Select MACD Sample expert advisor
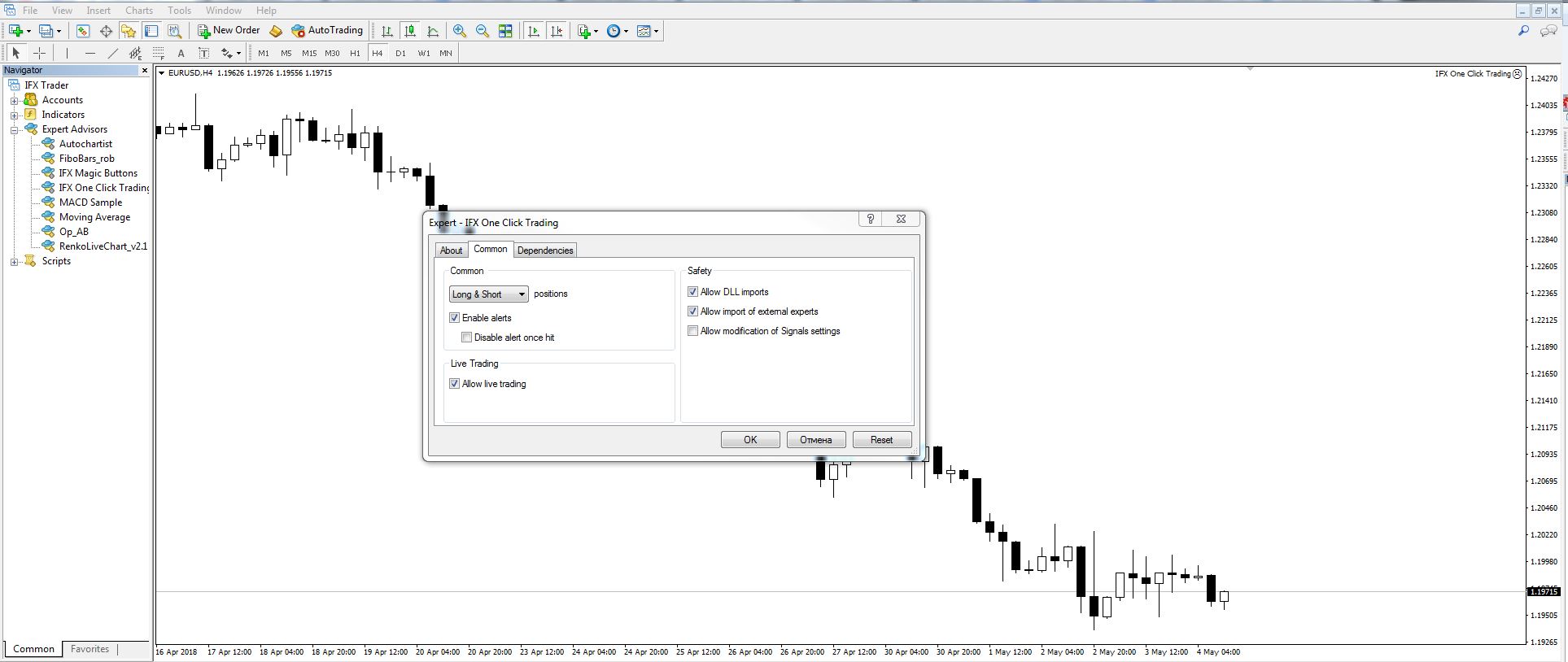This screenshot has height=662, width=1568. click(90, 203)
